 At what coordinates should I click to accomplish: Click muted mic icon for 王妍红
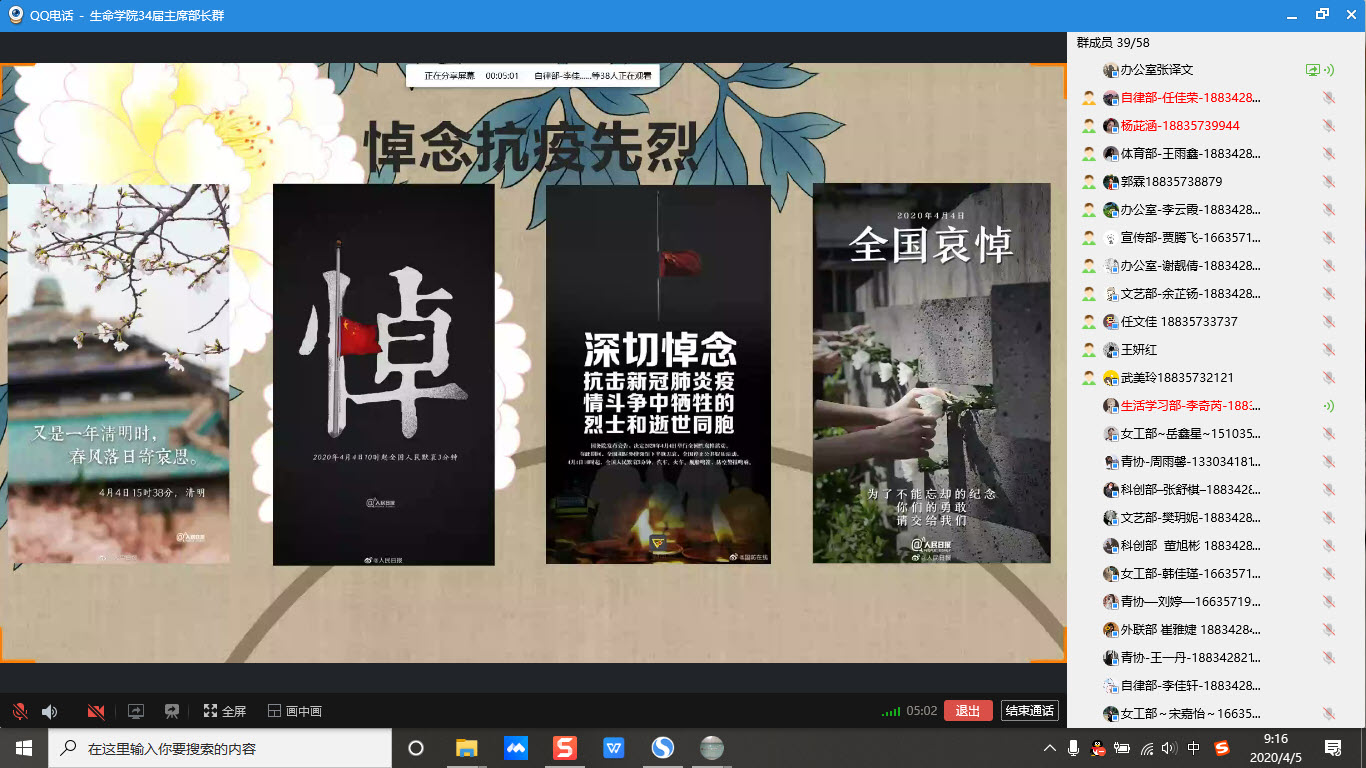point(1329,350)
